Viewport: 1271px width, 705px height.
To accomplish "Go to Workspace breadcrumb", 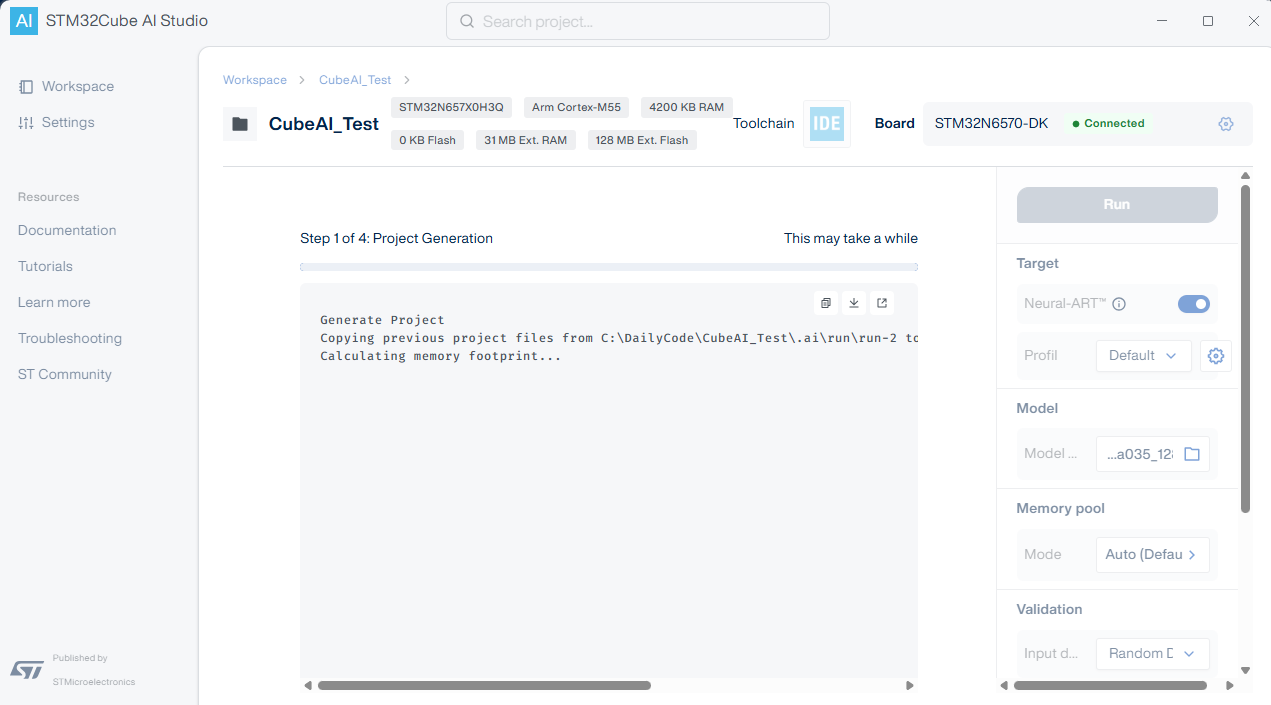I will [x=255, y=80].
